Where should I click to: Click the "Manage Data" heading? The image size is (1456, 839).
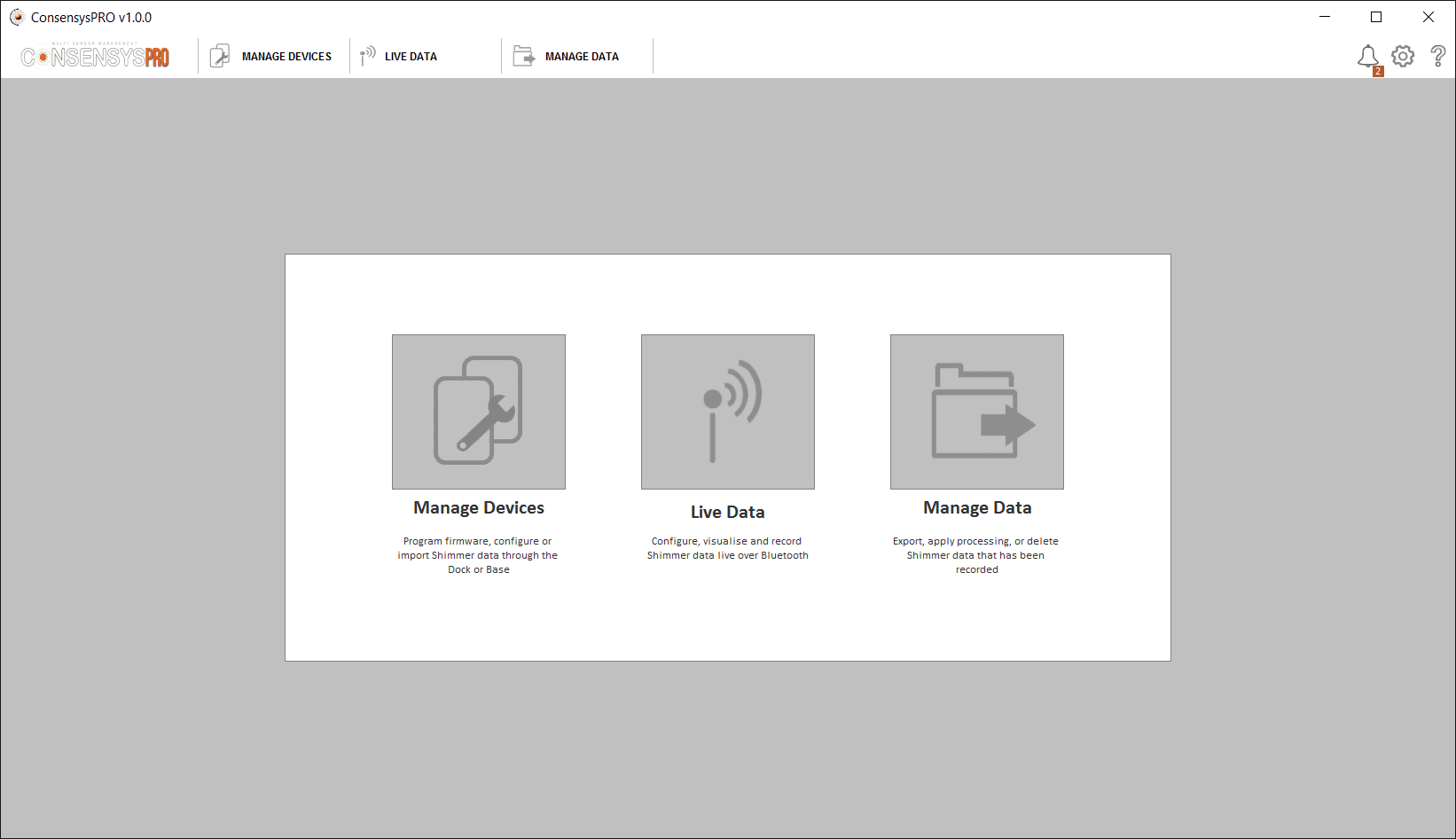(x=977, y=507)
